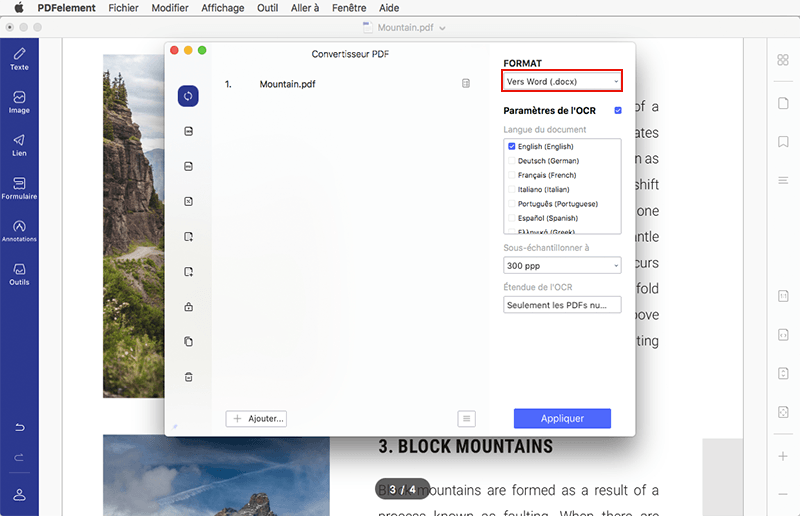Open the Apple menu
Viewport: 800px width, 516px height.
click(19, 7)
